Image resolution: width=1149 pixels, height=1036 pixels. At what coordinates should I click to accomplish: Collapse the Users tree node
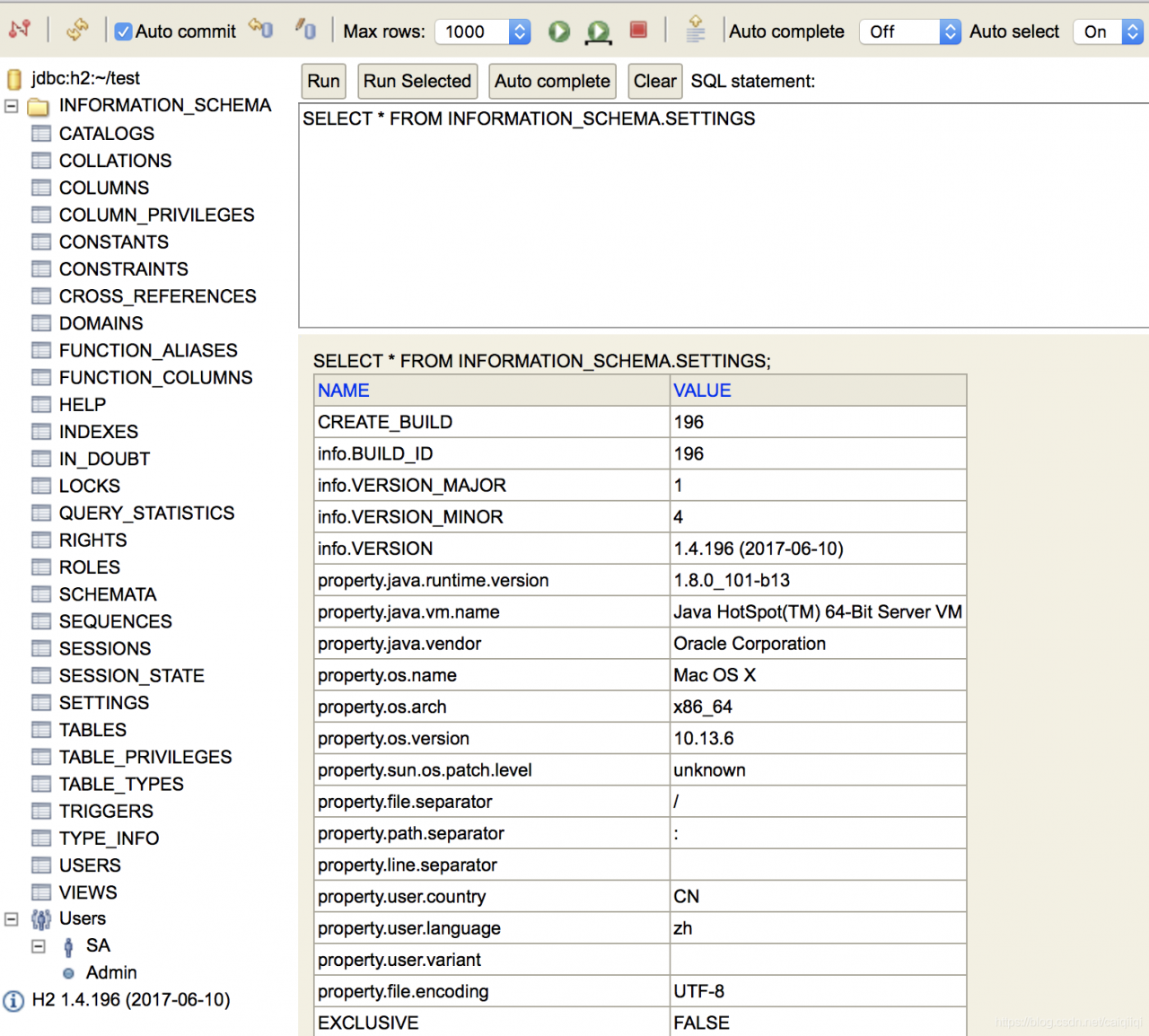pos(12,919)
